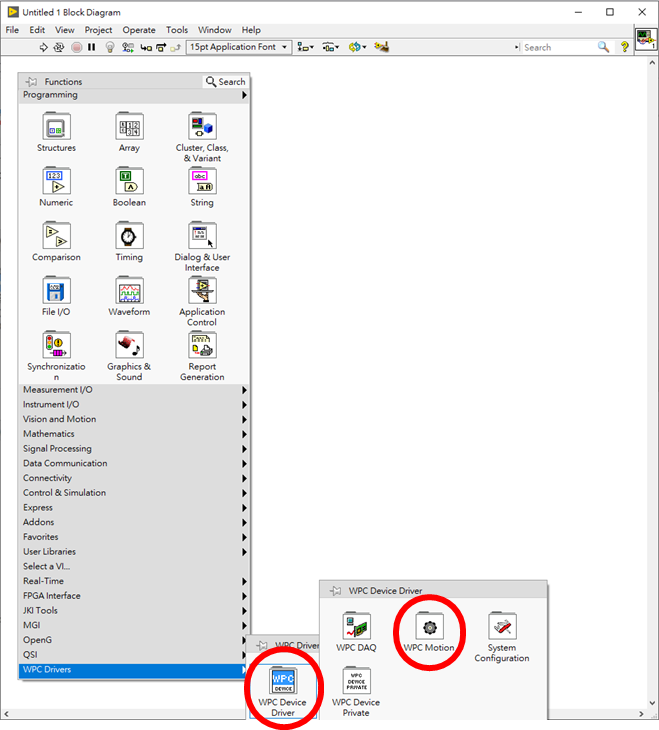This screenshot has height=730, width=659.
Task: Click the palette Search button
Action: (x=226, y=82)
